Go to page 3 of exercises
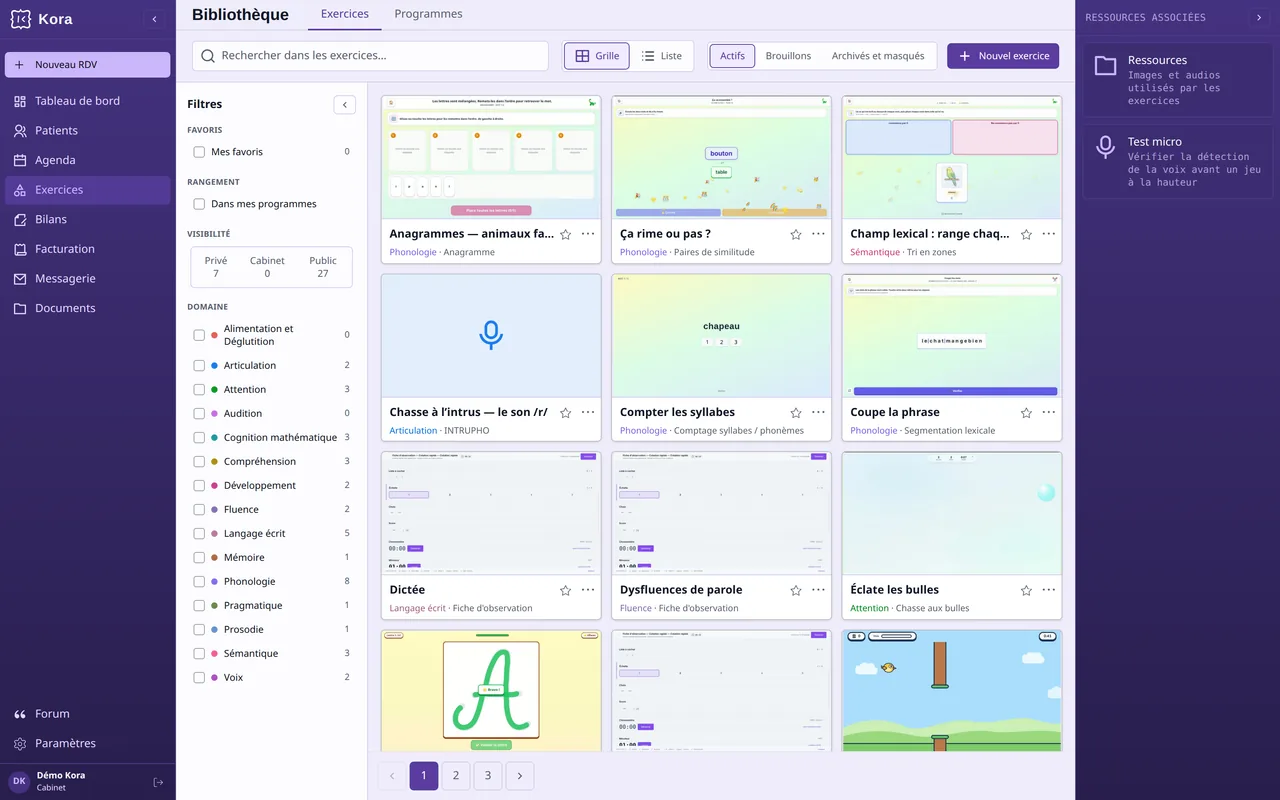This screenshot has width=1280, height=800. point(488,776)
